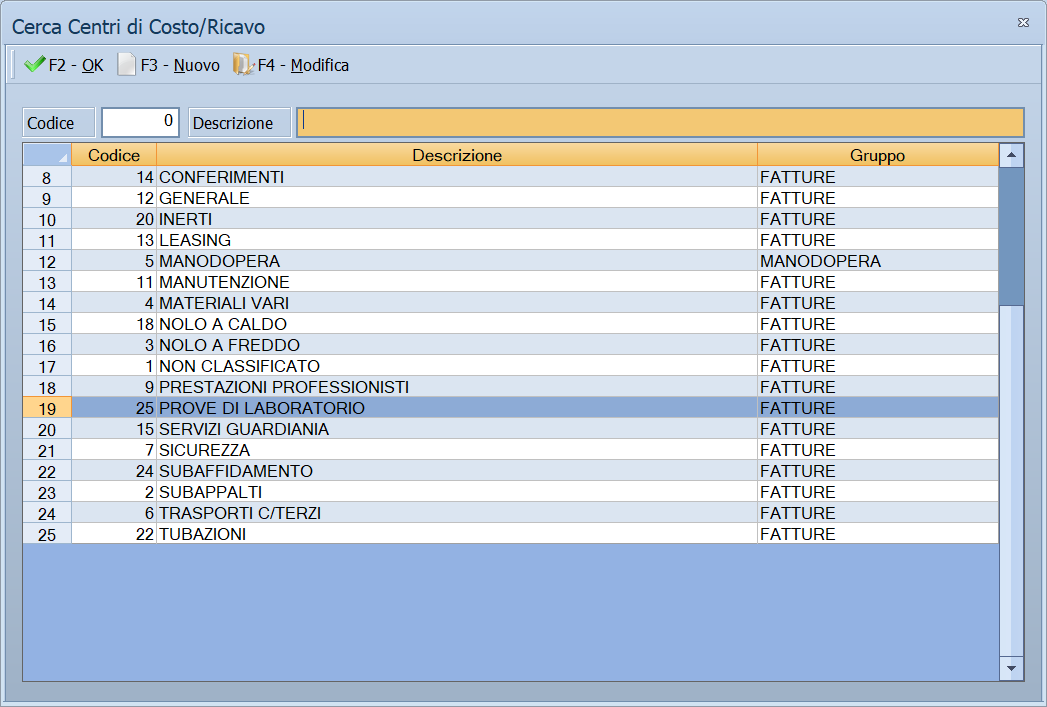
Task: Create new entry via F3 - Nuovo
Action: tap(168, 65)
